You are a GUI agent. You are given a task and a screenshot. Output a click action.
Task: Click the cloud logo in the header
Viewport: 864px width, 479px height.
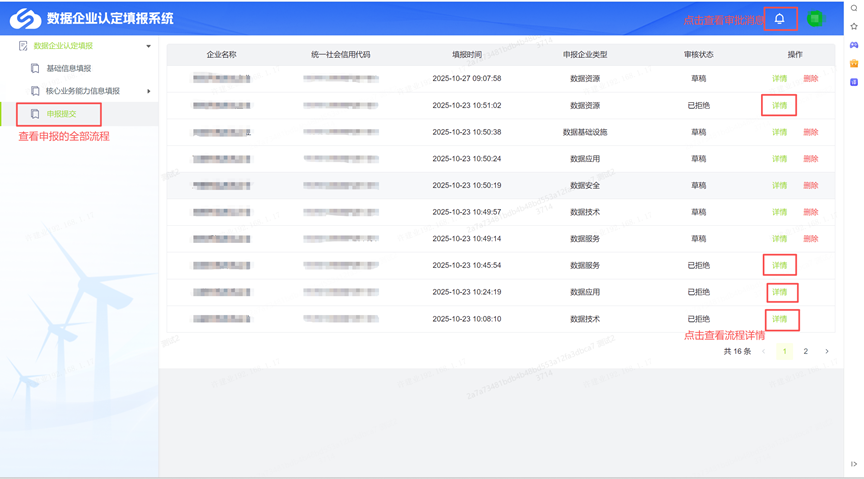26,18
